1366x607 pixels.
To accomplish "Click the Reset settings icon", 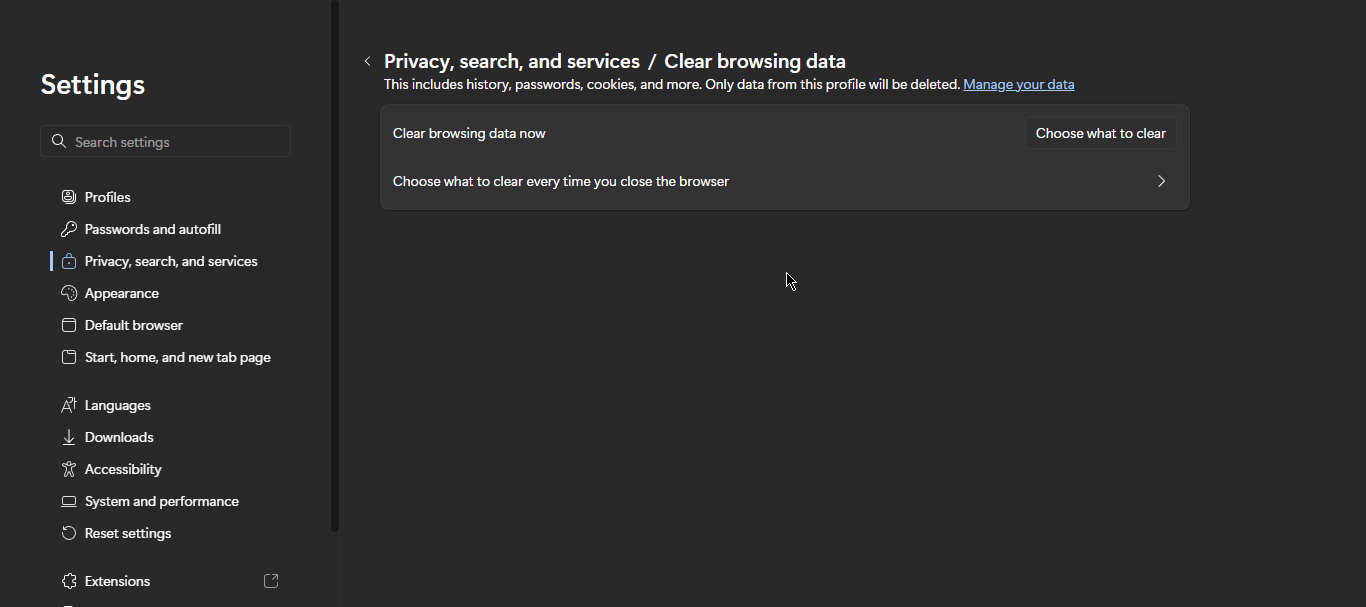I will tap(69, 533).
